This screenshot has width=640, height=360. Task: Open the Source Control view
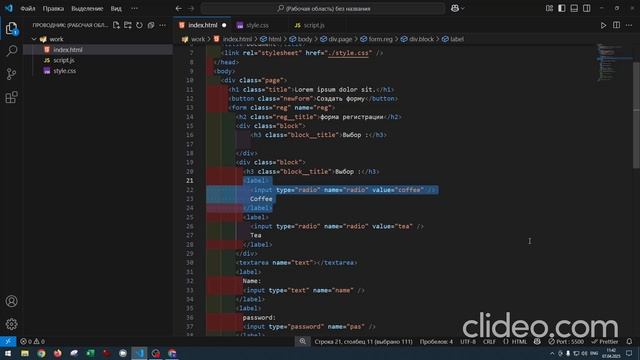[x=11, y=74]
